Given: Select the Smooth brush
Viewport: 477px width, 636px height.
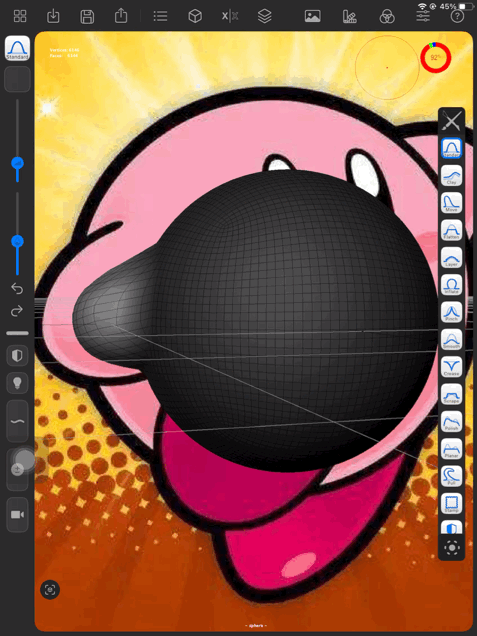Looking at the screenshot, I should coord(451,340).
